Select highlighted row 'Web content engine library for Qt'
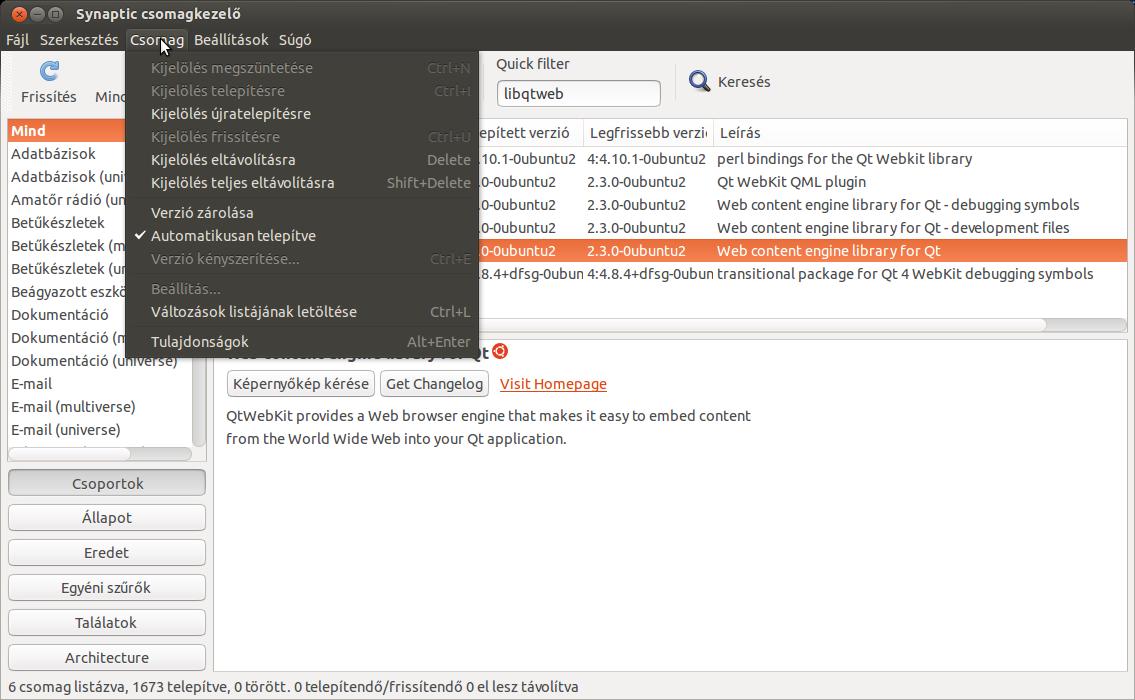 click(803, 251)
